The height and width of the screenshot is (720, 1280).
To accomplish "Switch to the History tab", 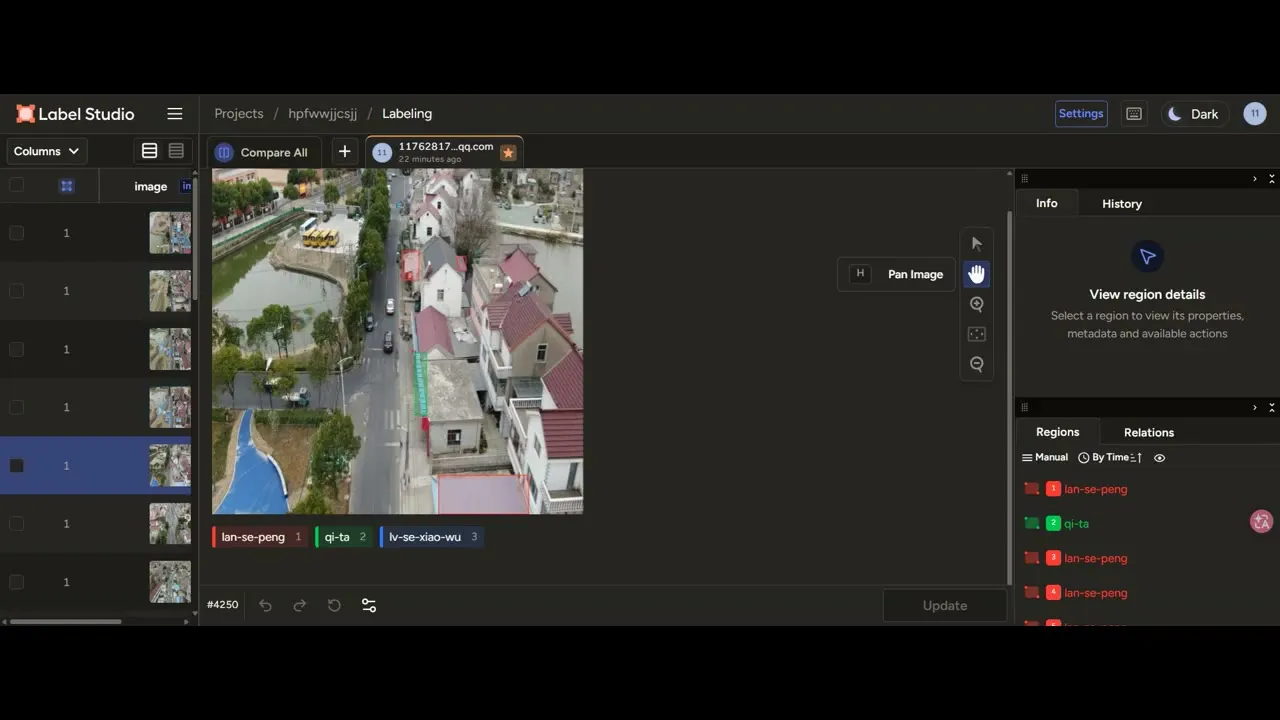I will click(x=1122, y=204).
